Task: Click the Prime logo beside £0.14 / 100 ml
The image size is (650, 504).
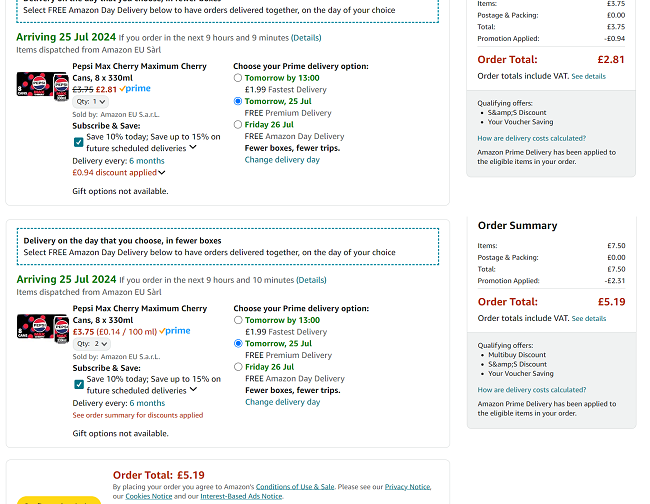Action: tap(174, 331)
